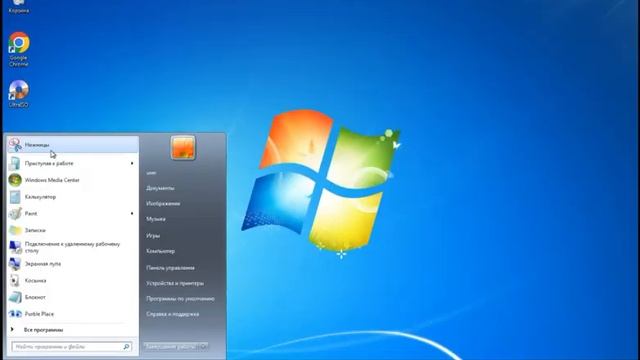Open the user personal folder link

click(151, 173)
